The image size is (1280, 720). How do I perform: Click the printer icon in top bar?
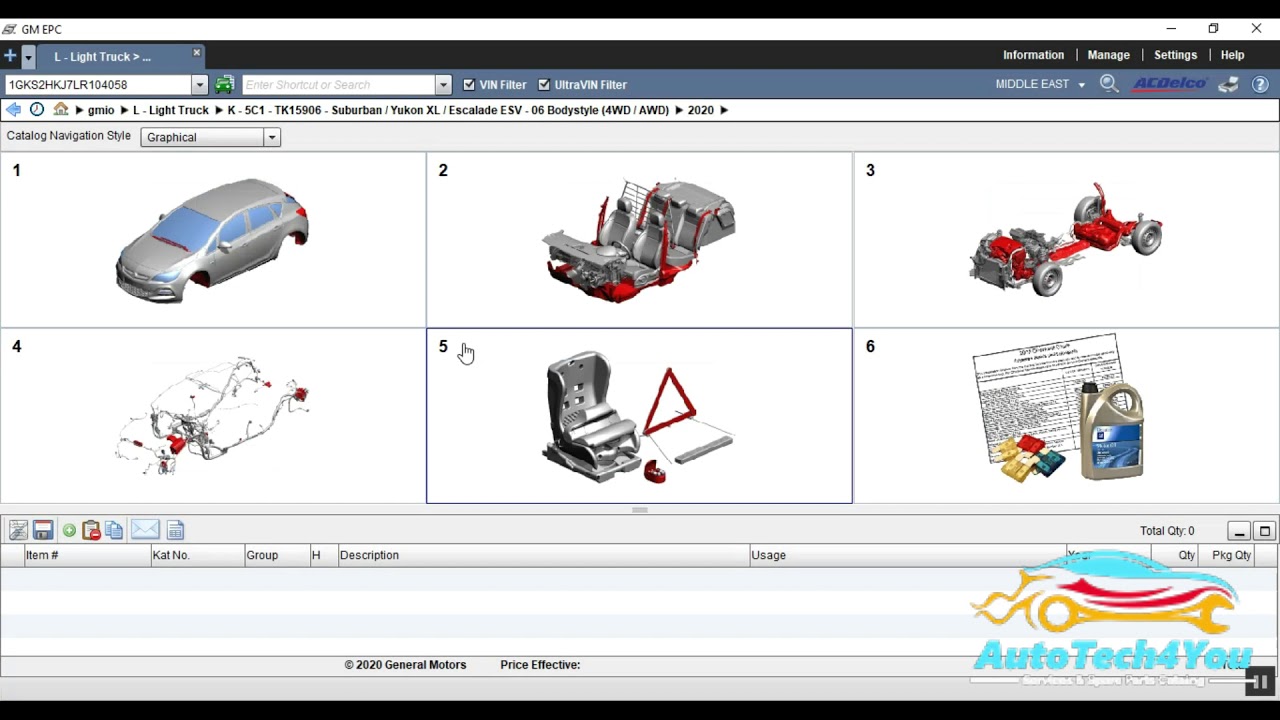1228,84
